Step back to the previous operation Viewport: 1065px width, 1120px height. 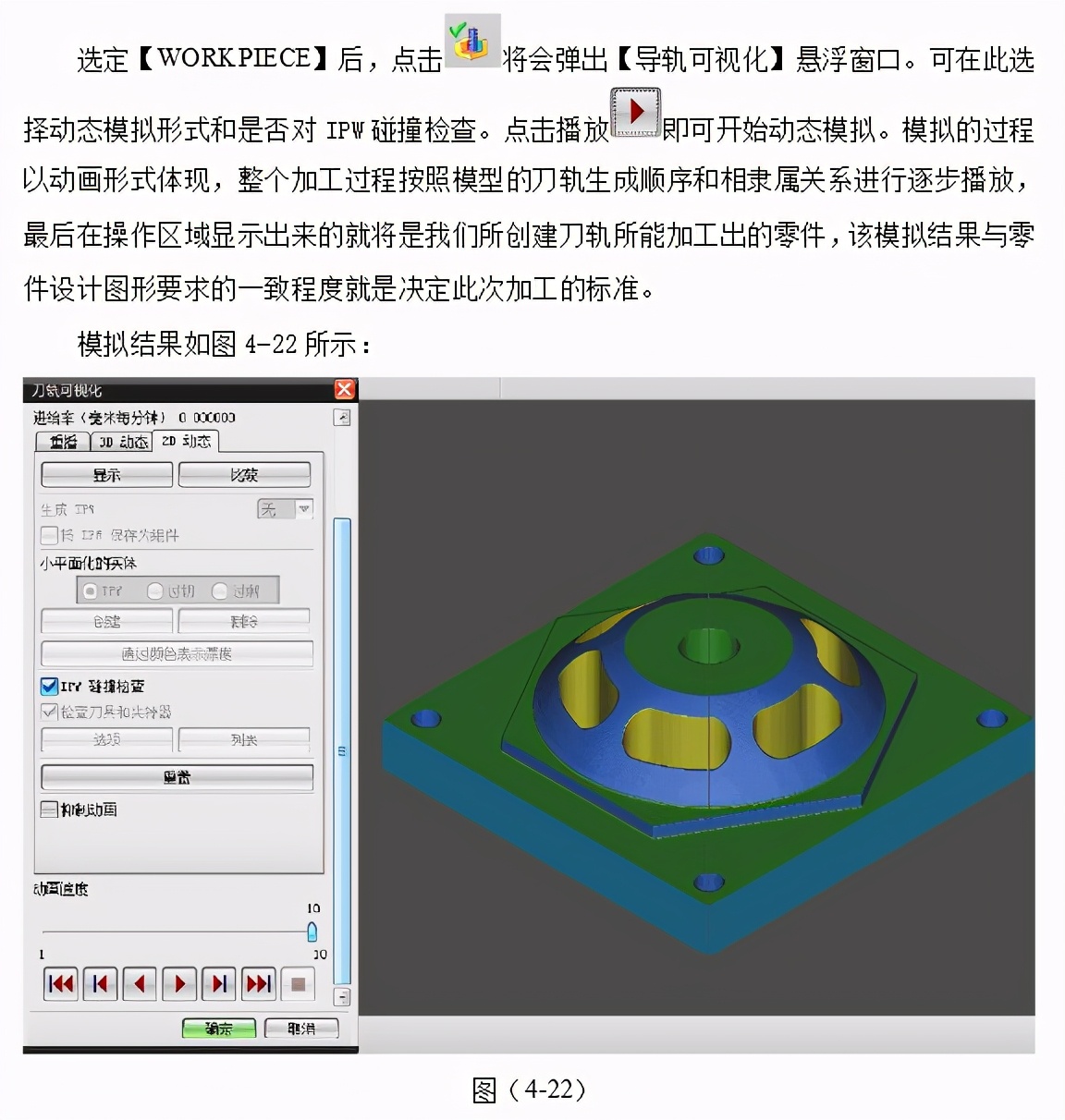[x=100, y=984]
